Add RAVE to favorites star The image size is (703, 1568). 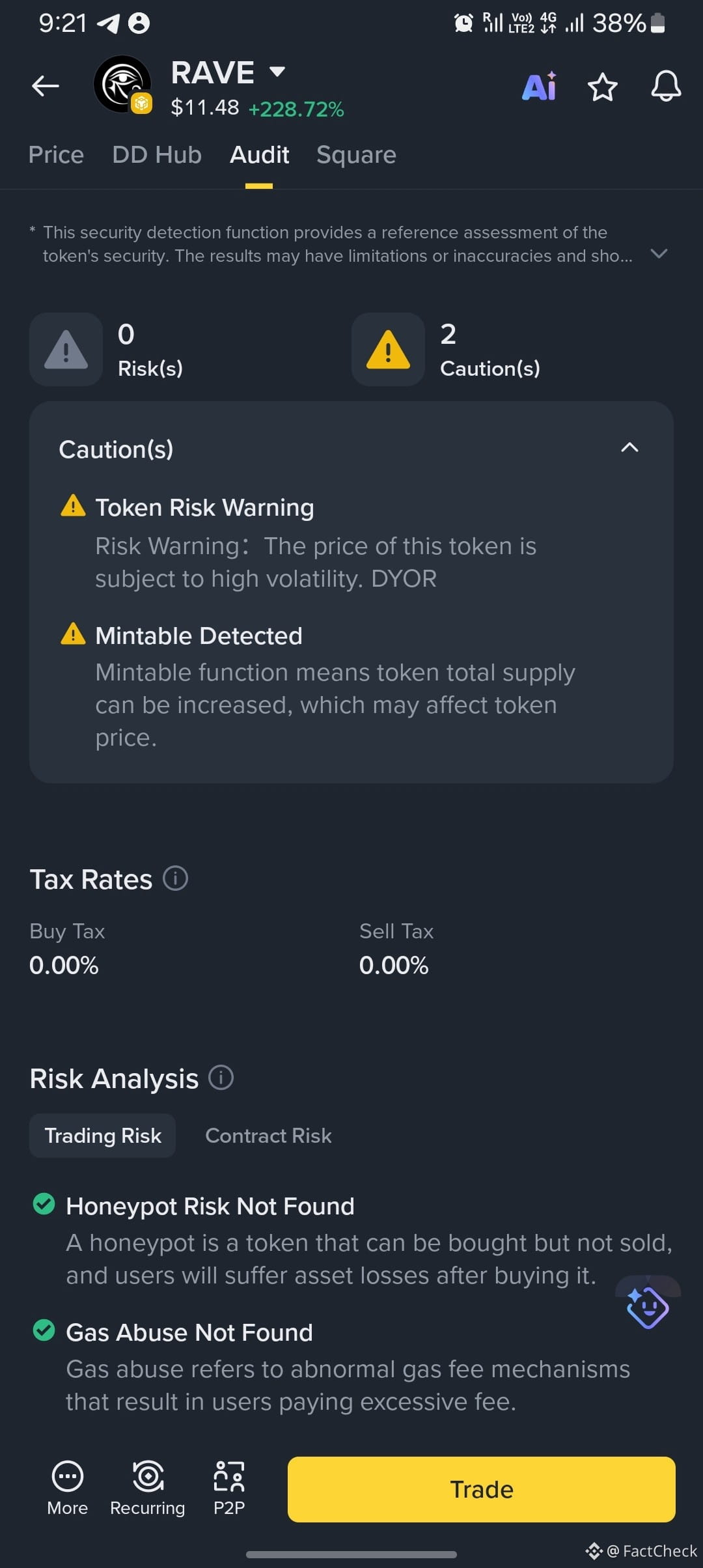click(x=602, y=87)
